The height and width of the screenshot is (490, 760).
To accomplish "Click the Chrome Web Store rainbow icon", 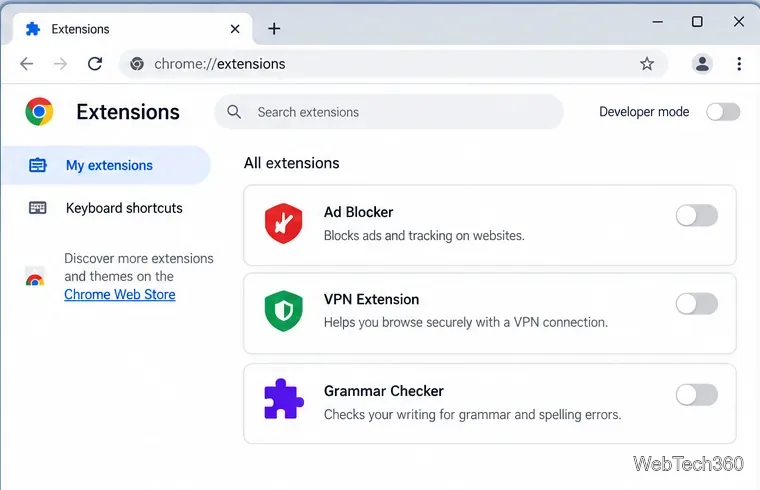I will (35, 276).
